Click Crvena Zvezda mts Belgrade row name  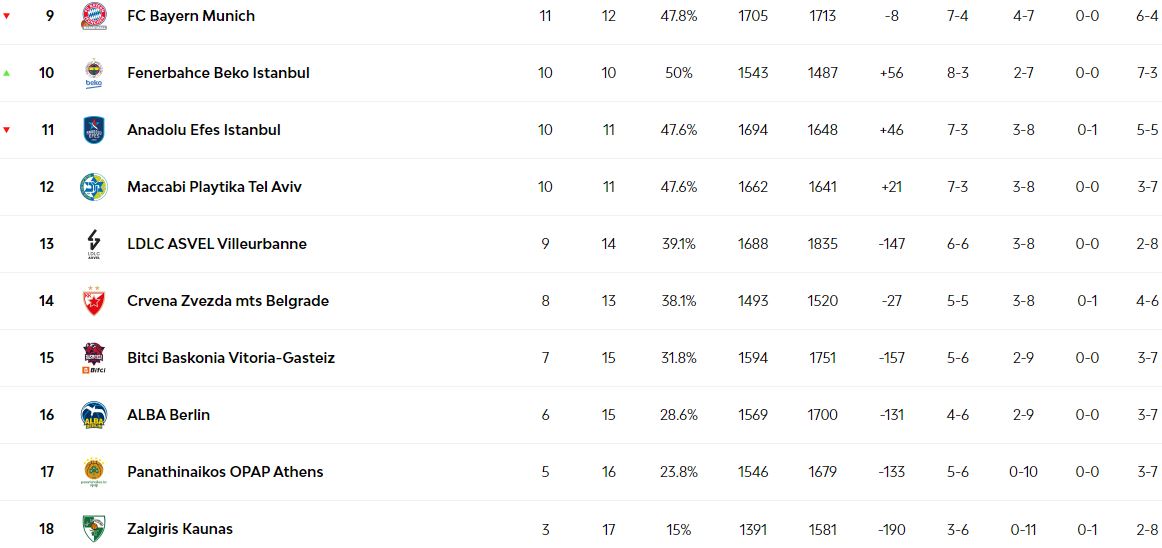coord(228,300)
